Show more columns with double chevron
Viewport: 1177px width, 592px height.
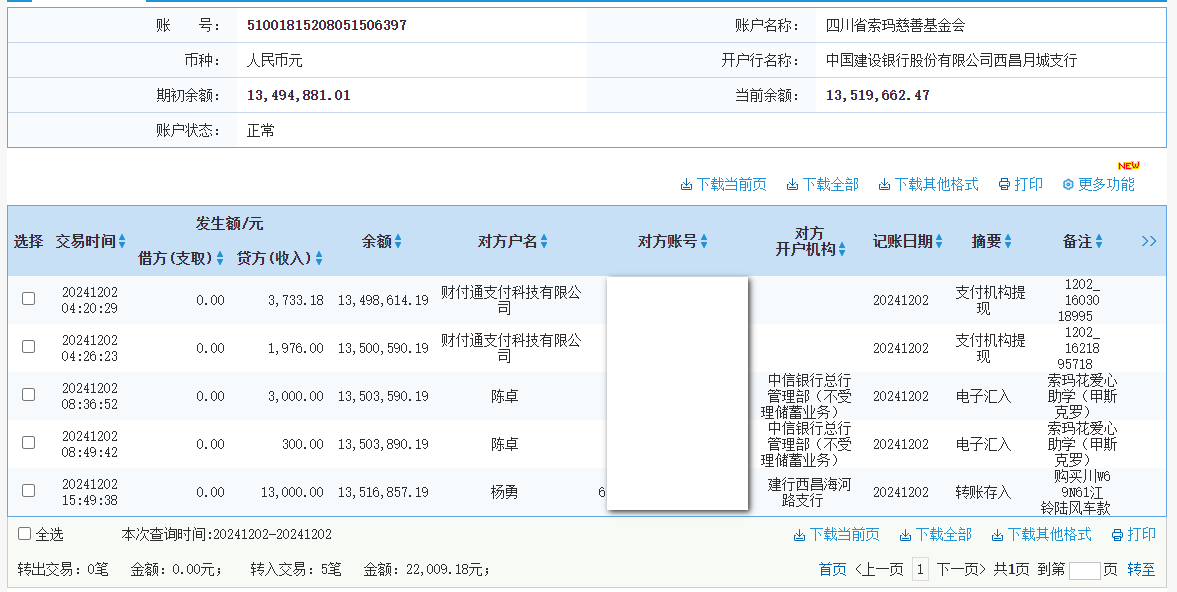[x=1148, y=241]
